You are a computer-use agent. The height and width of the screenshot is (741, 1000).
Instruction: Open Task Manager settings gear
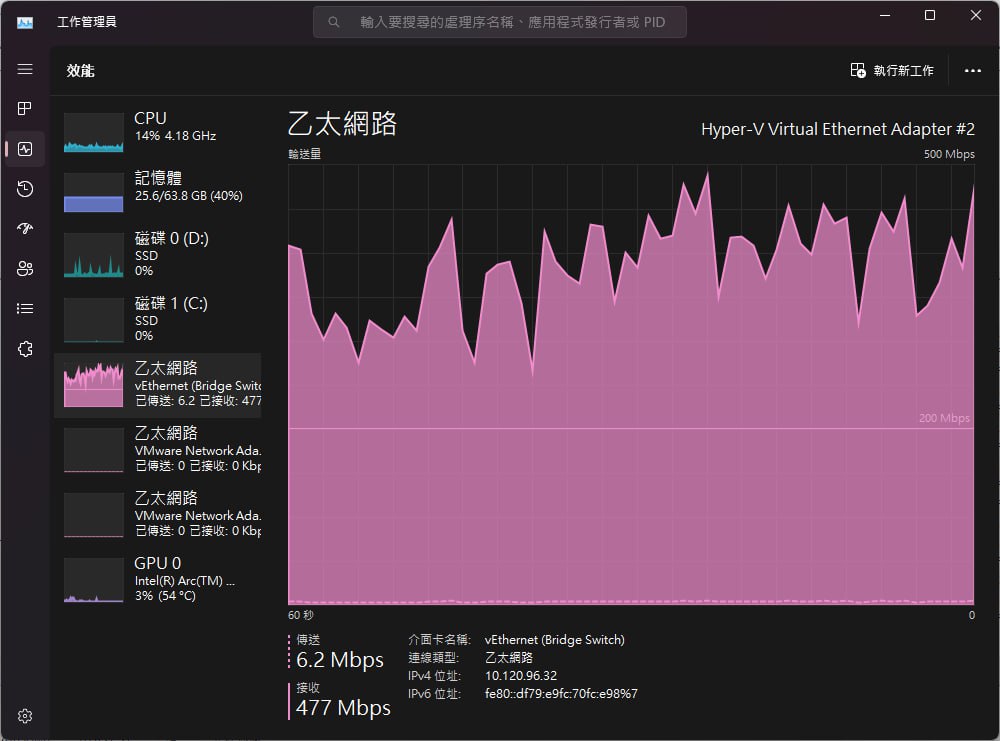pos(25,715)
